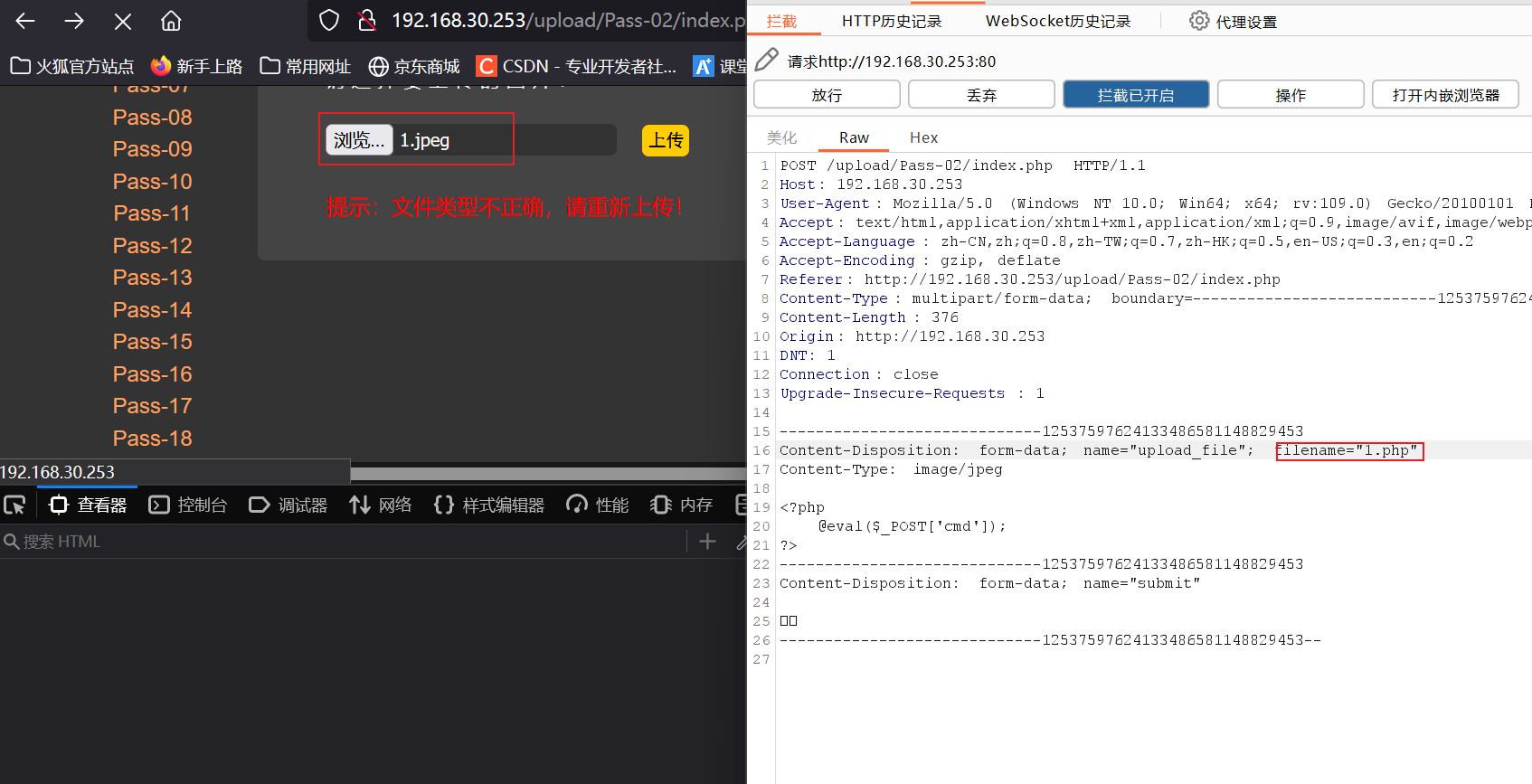The height and width of the screenshot is (784, 1532).
Task: Click the POST /upload/Pass-02/index.php request line
Action: pyautogui.click(x=962, y=165)
